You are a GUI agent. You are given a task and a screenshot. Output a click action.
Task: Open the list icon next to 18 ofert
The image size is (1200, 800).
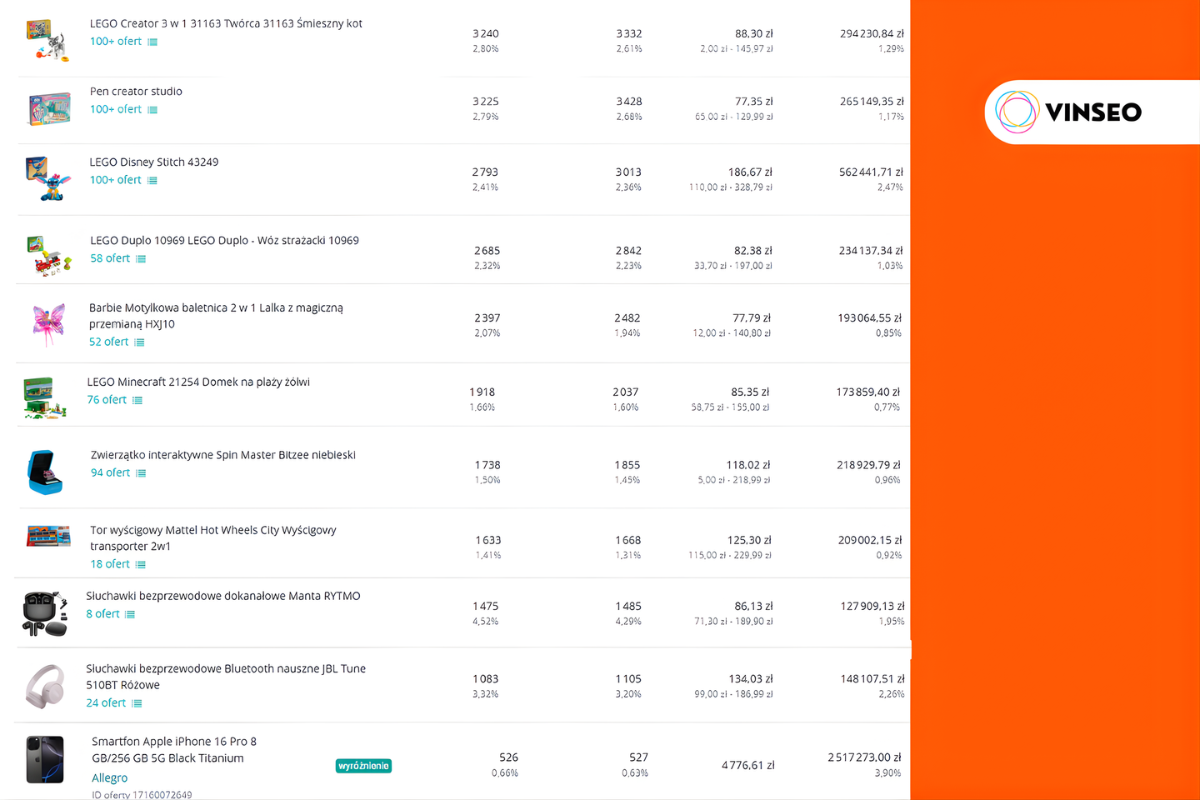pyautogui.click(x=141, y=565)
